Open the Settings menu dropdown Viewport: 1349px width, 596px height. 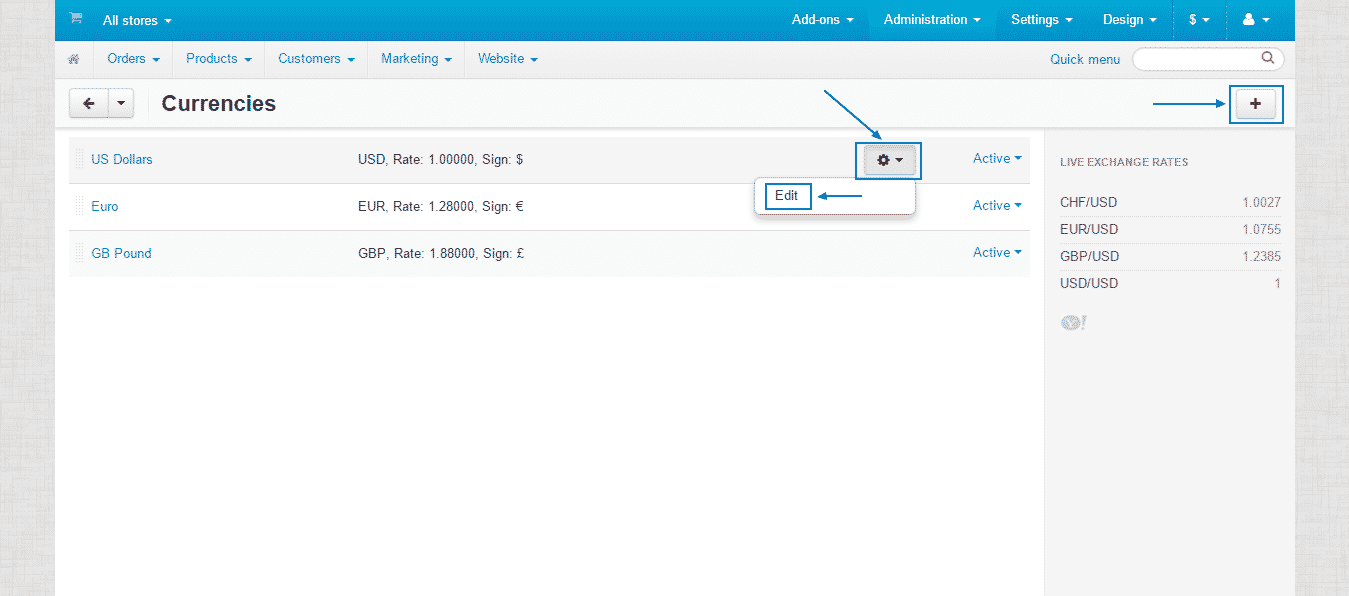pyautogui.click(x=1040, y=19)
